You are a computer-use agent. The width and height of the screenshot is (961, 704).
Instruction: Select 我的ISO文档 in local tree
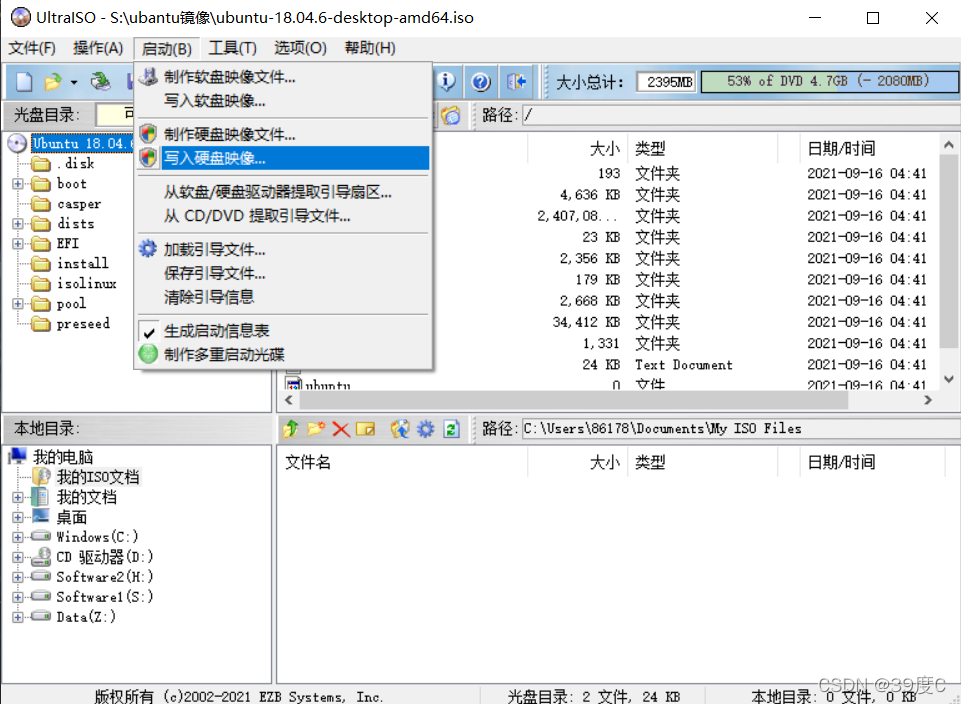pyautogui.click(x=98, y=477)
